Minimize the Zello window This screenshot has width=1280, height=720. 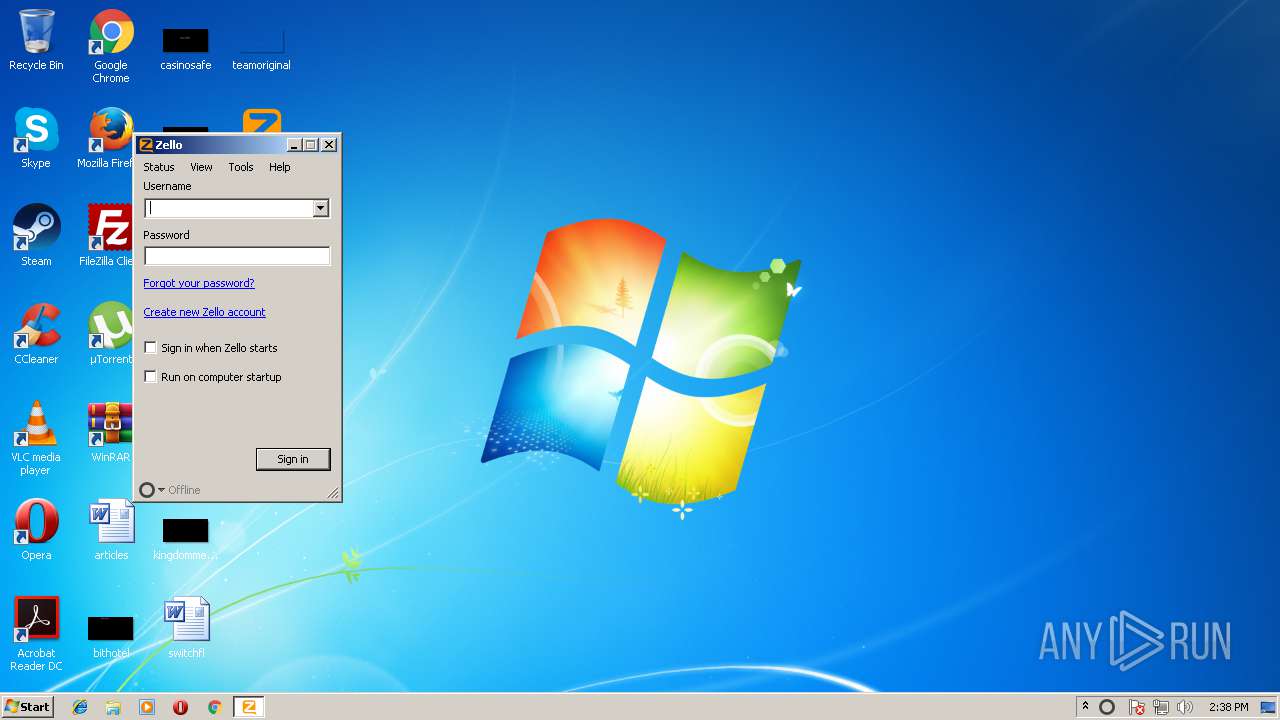tap(294, 145)
